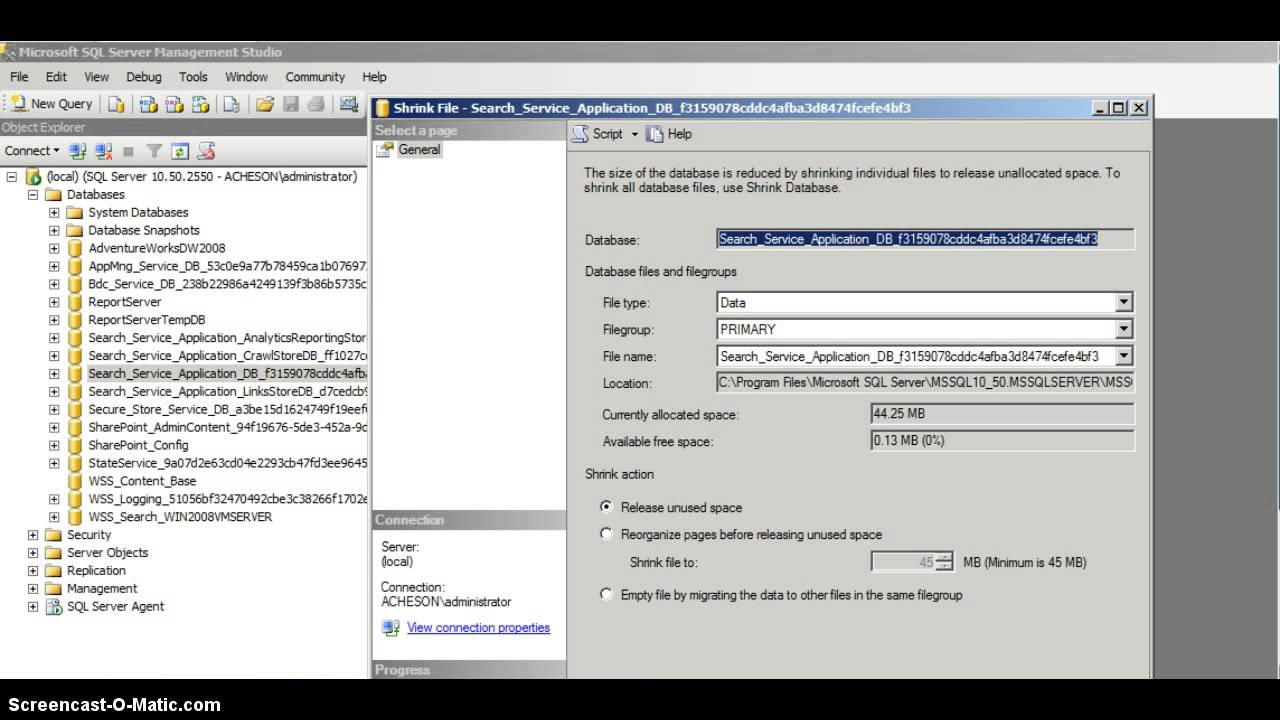Open the File menu

coord(19,77)
